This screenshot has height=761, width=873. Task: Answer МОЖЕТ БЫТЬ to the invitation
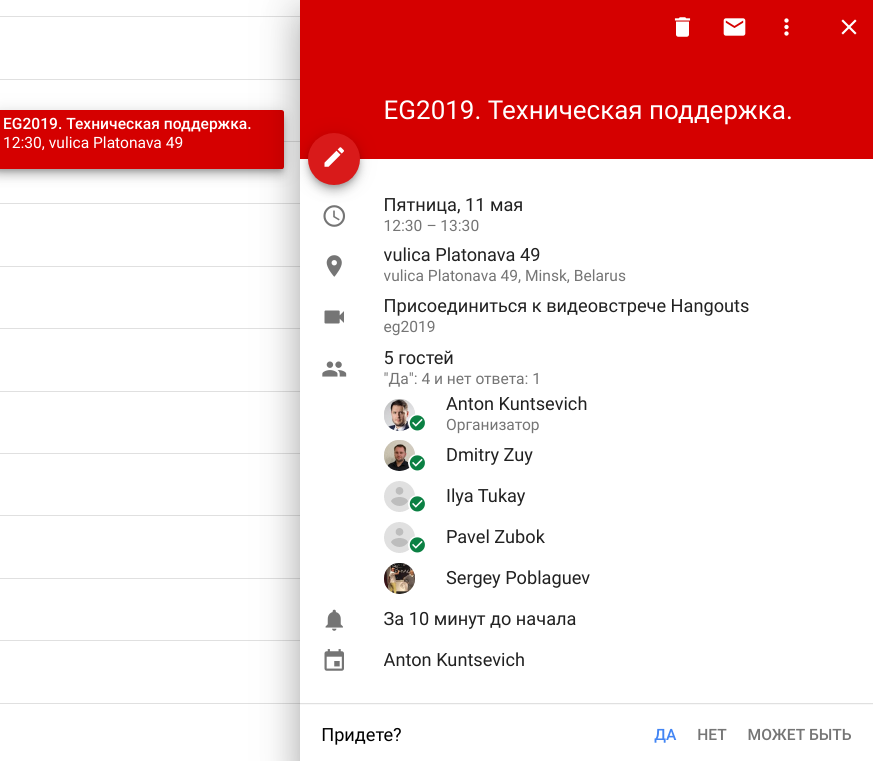coord(799,735)
